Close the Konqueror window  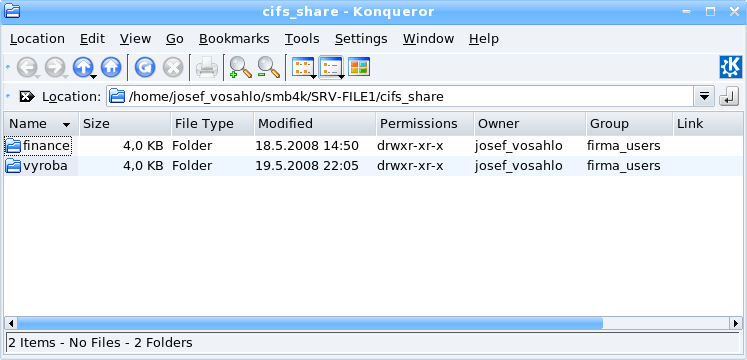coord(734,11)
